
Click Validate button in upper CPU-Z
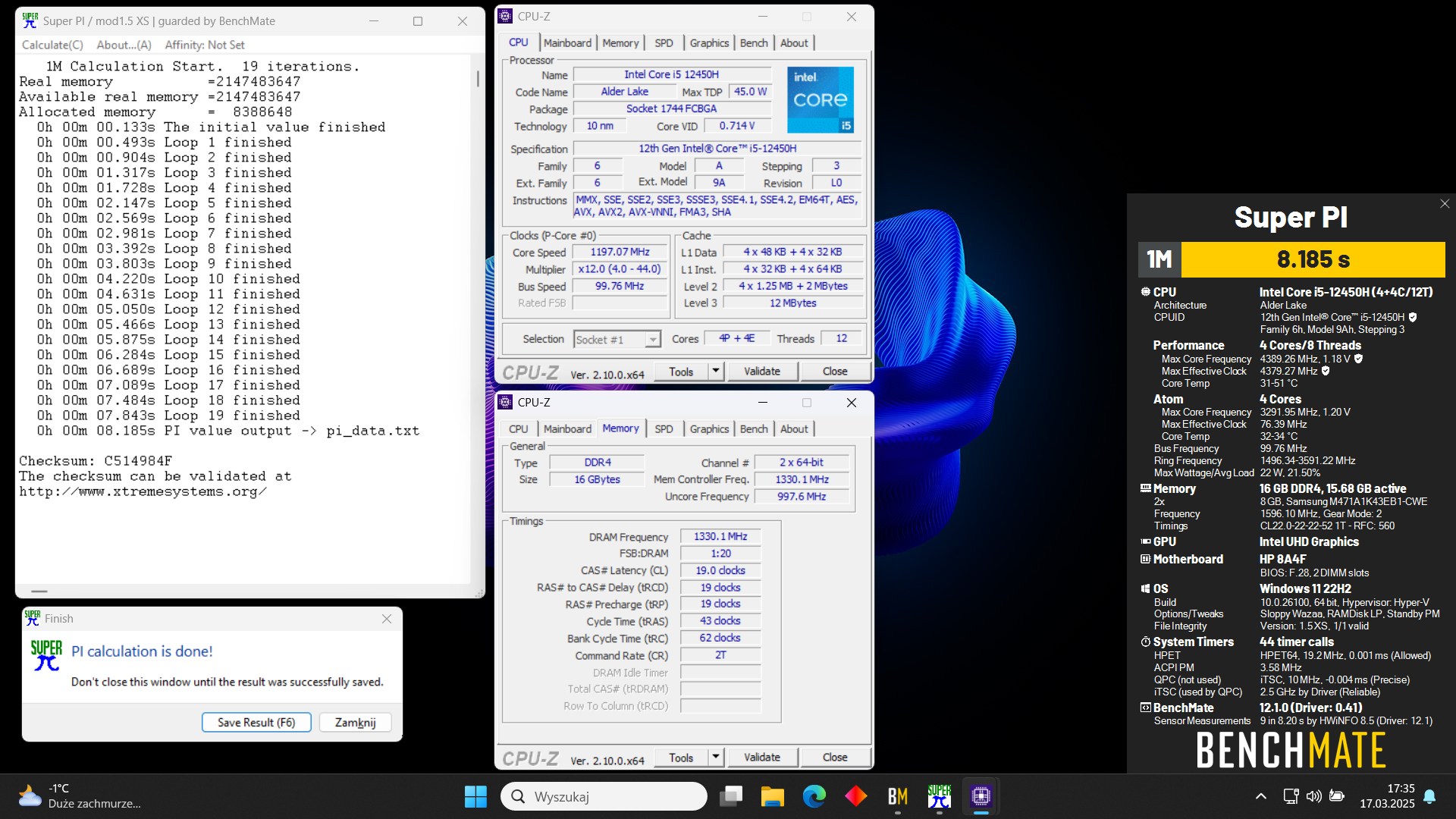pyautogui.click(x=762, y=372)
